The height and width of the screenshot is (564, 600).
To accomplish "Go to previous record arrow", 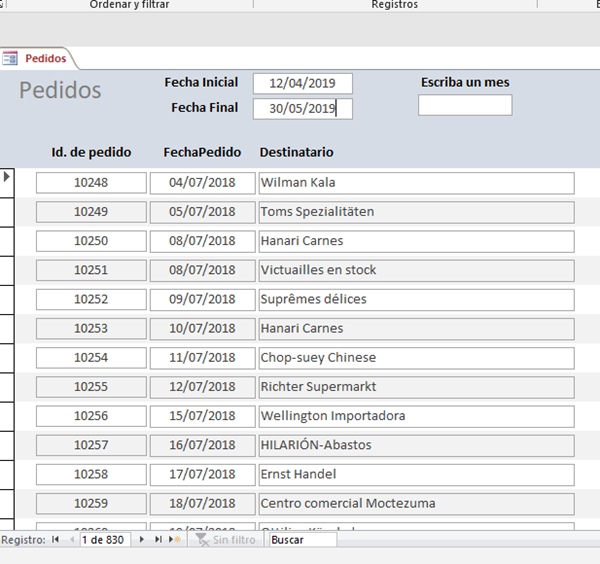I will (72, 540).
